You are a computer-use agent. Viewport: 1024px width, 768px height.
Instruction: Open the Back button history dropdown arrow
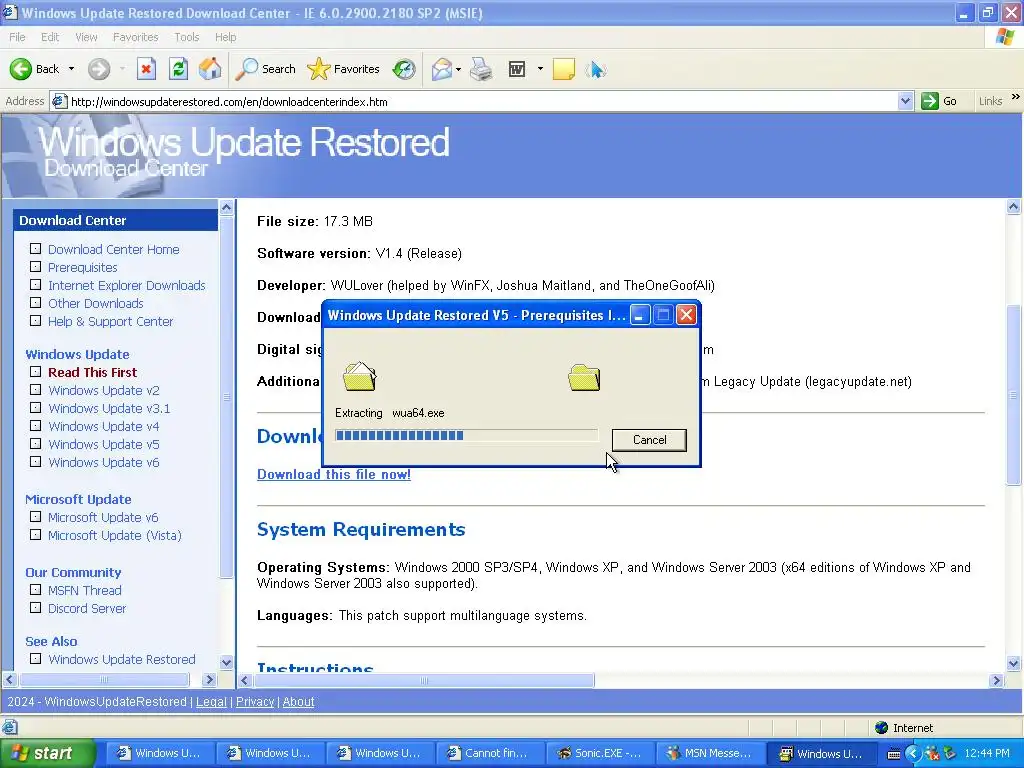pyautogui.click(x=71, y=69)
